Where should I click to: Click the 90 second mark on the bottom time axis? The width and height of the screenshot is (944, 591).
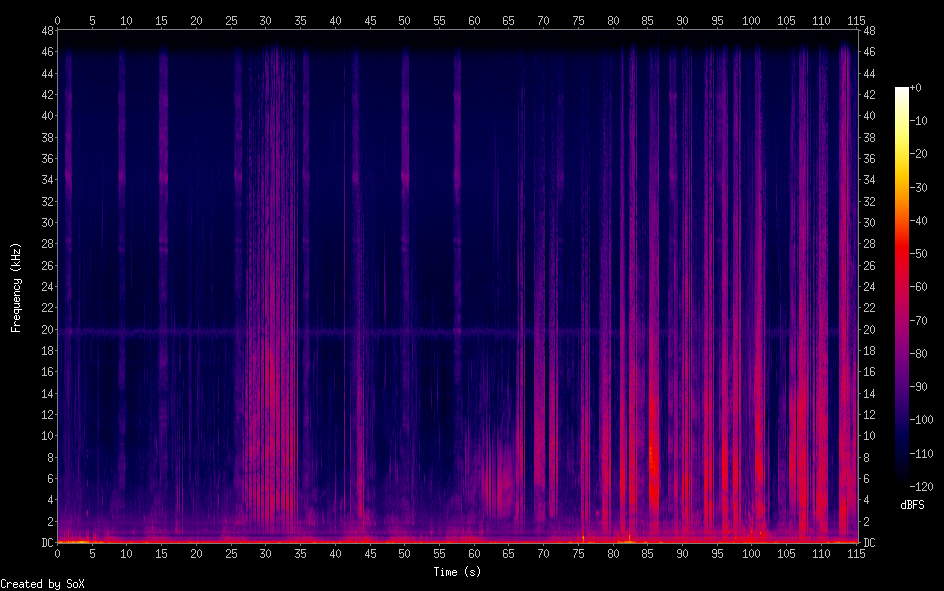pos(682,554)
